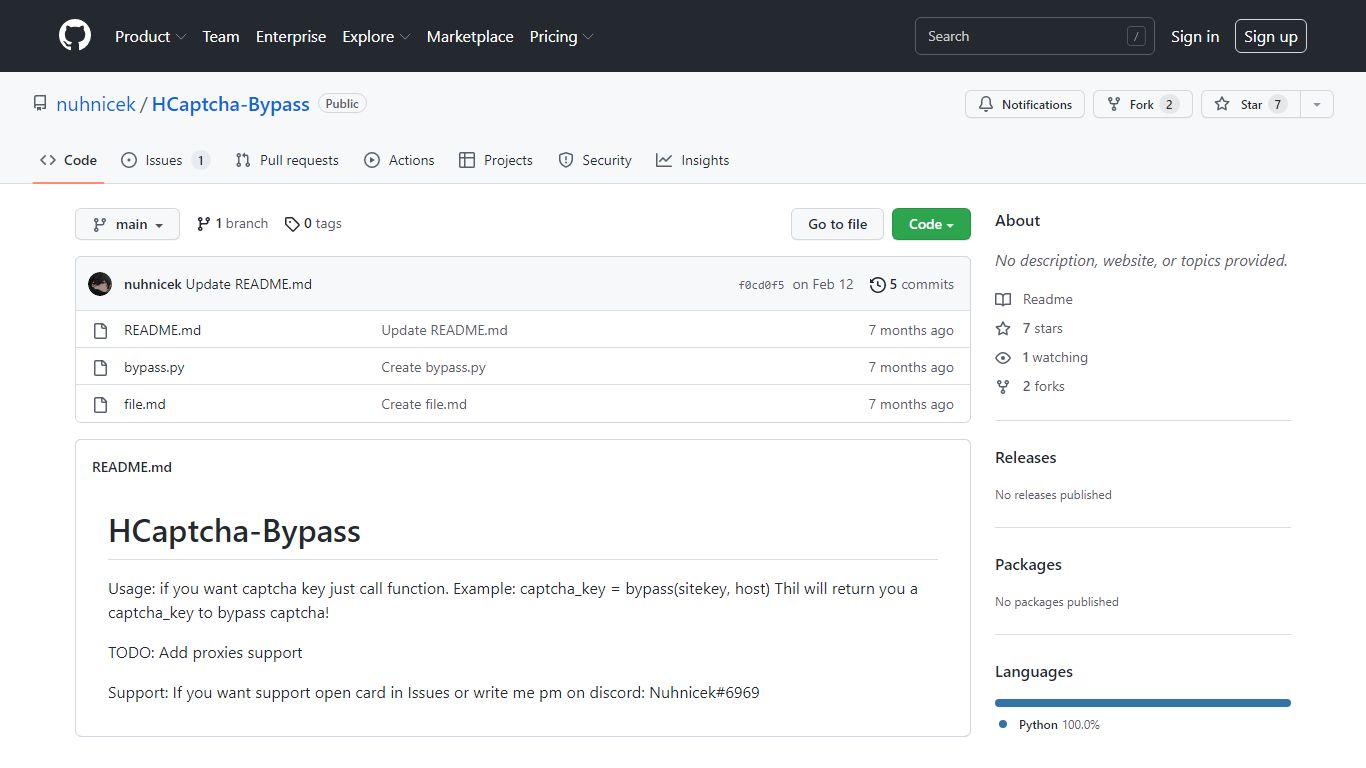Click Sign in
The image size is (1366, 768).
1195,36
